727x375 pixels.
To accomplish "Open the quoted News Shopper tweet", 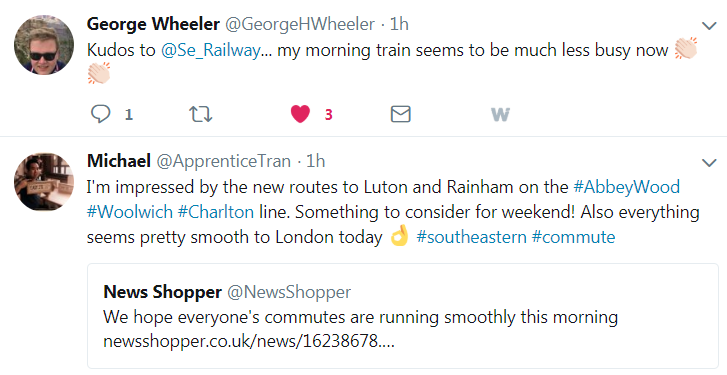I will click(402, 316).
